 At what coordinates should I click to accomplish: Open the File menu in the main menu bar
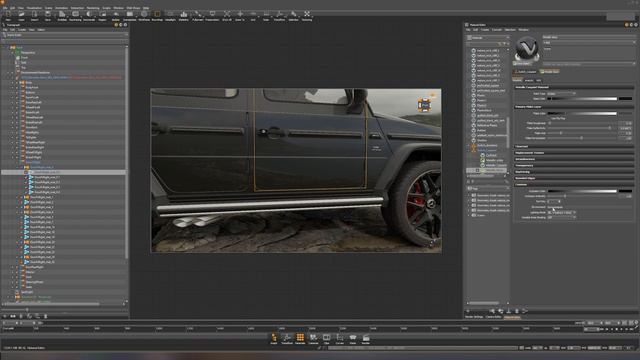tap(5, 8)
